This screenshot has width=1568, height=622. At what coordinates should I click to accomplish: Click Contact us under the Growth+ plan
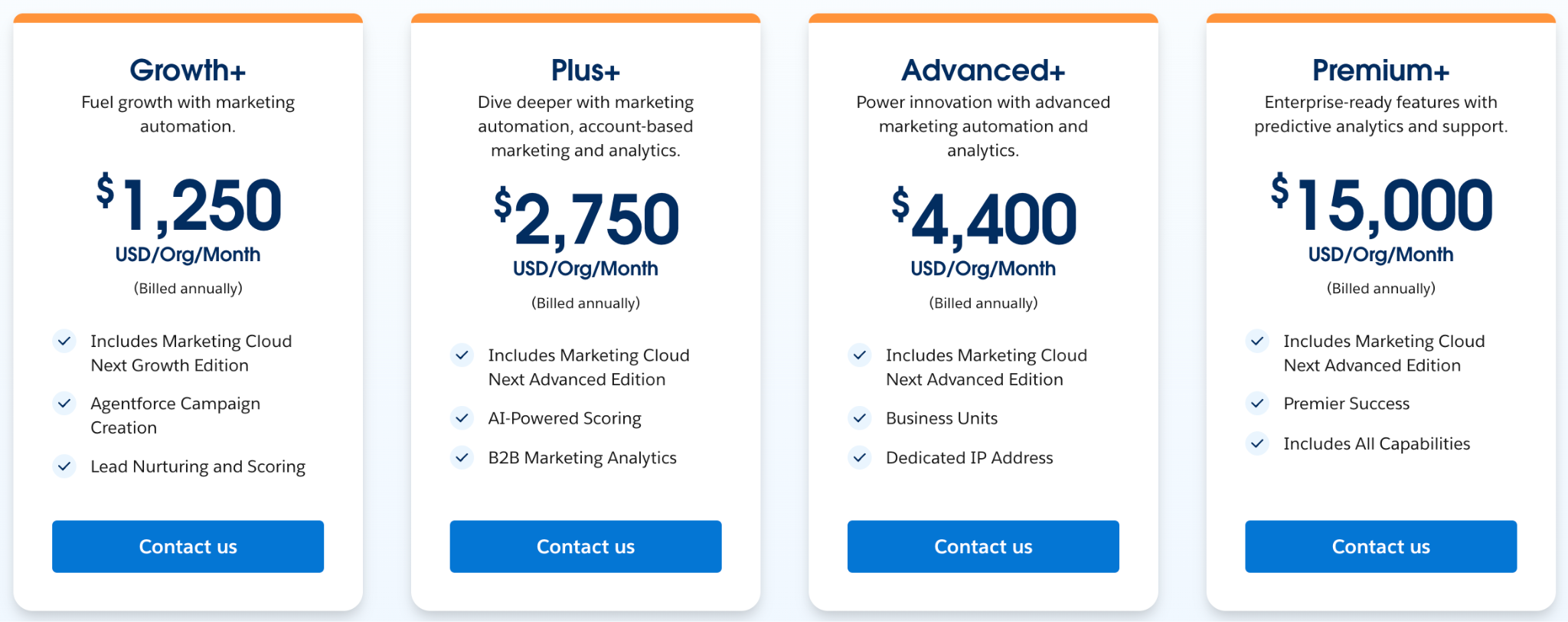coord(188,546)
